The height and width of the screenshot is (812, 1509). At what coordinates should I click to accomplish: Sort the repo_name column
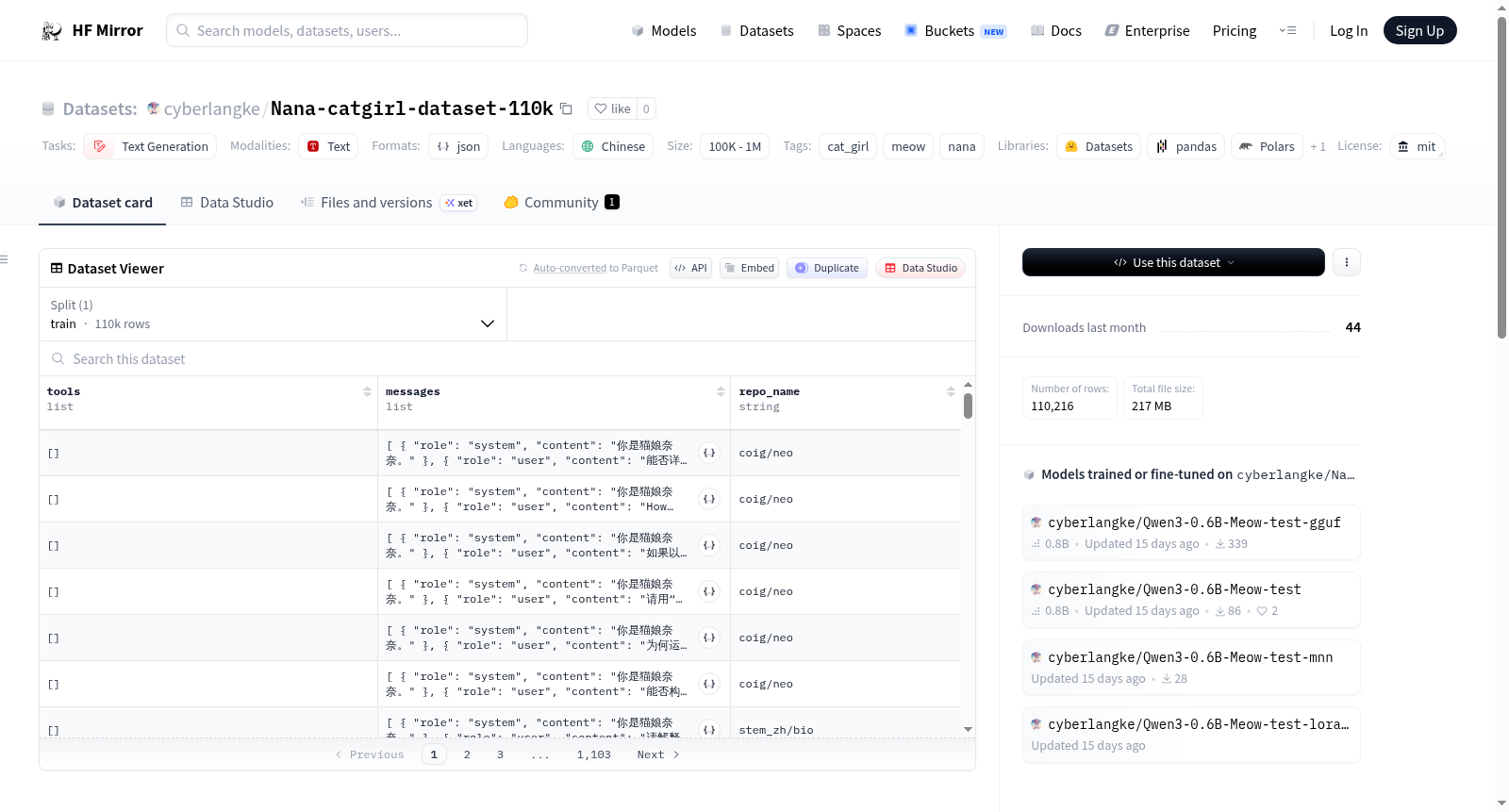pos(951,391)
